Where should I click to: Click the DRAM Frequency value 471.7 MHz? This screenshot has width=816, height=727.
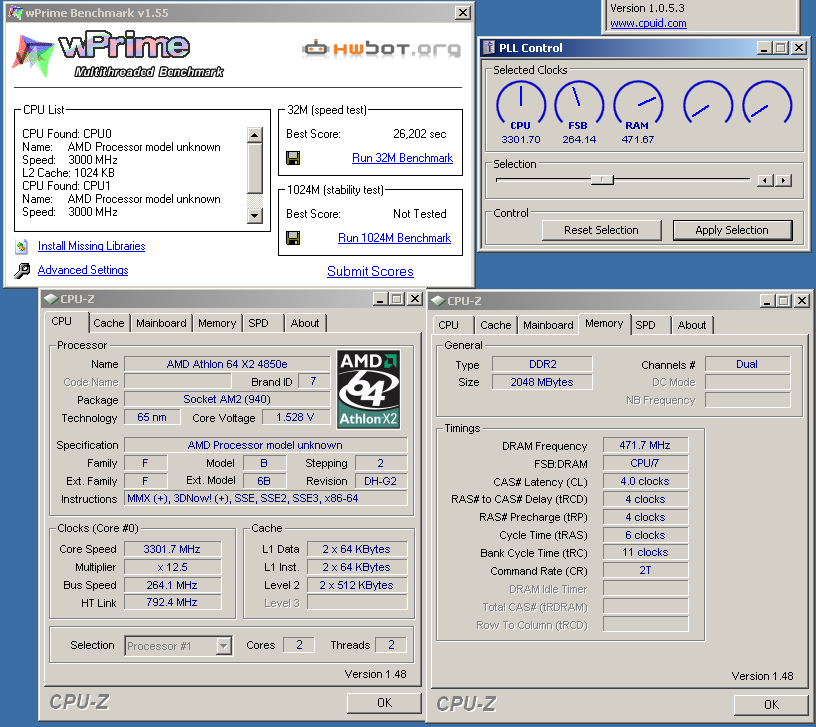click(x=645, y=445)
